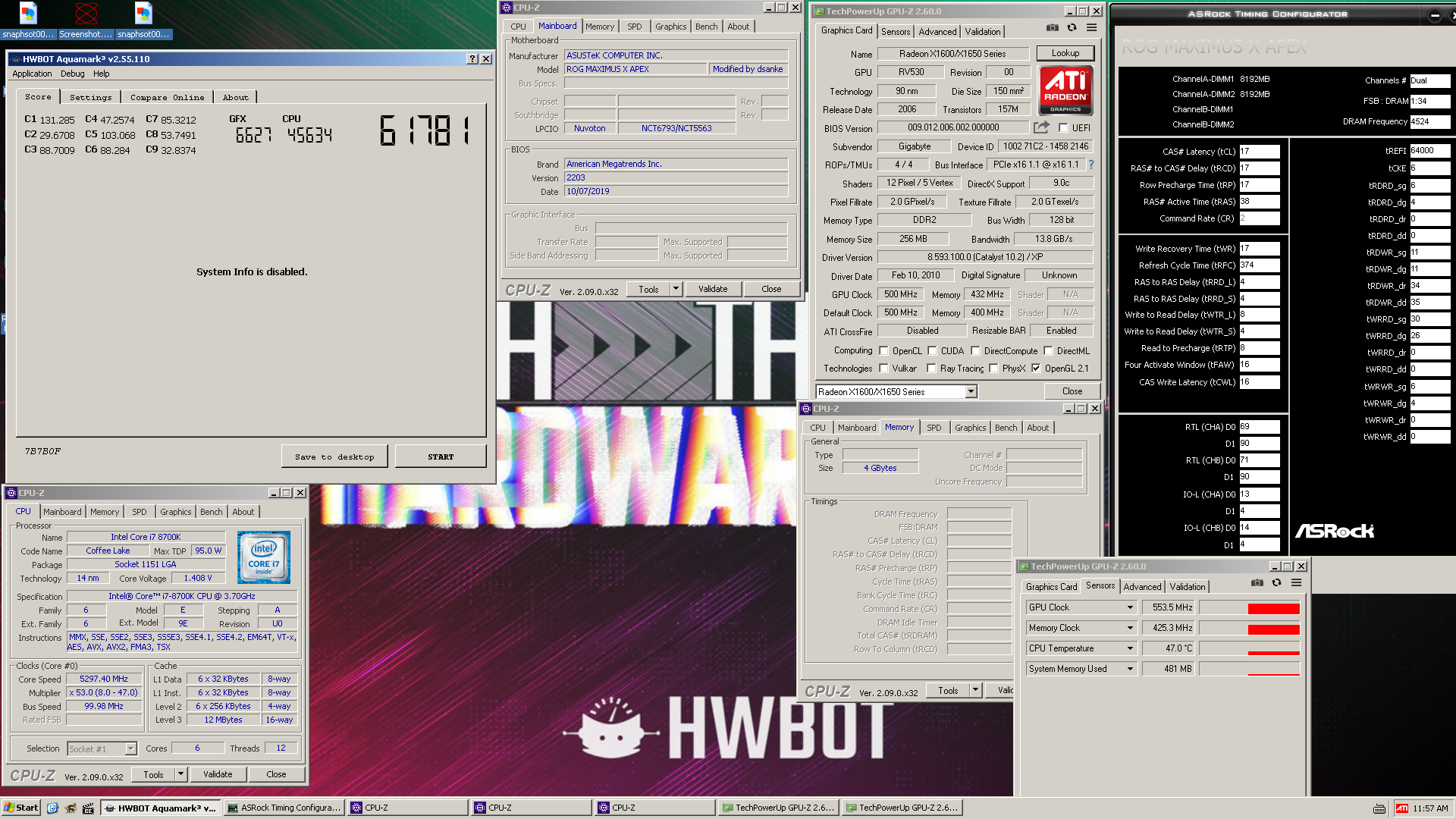Toggle the OpenGL 2.1 checkbox
1456x819 pixels.
coord(1036,369)
